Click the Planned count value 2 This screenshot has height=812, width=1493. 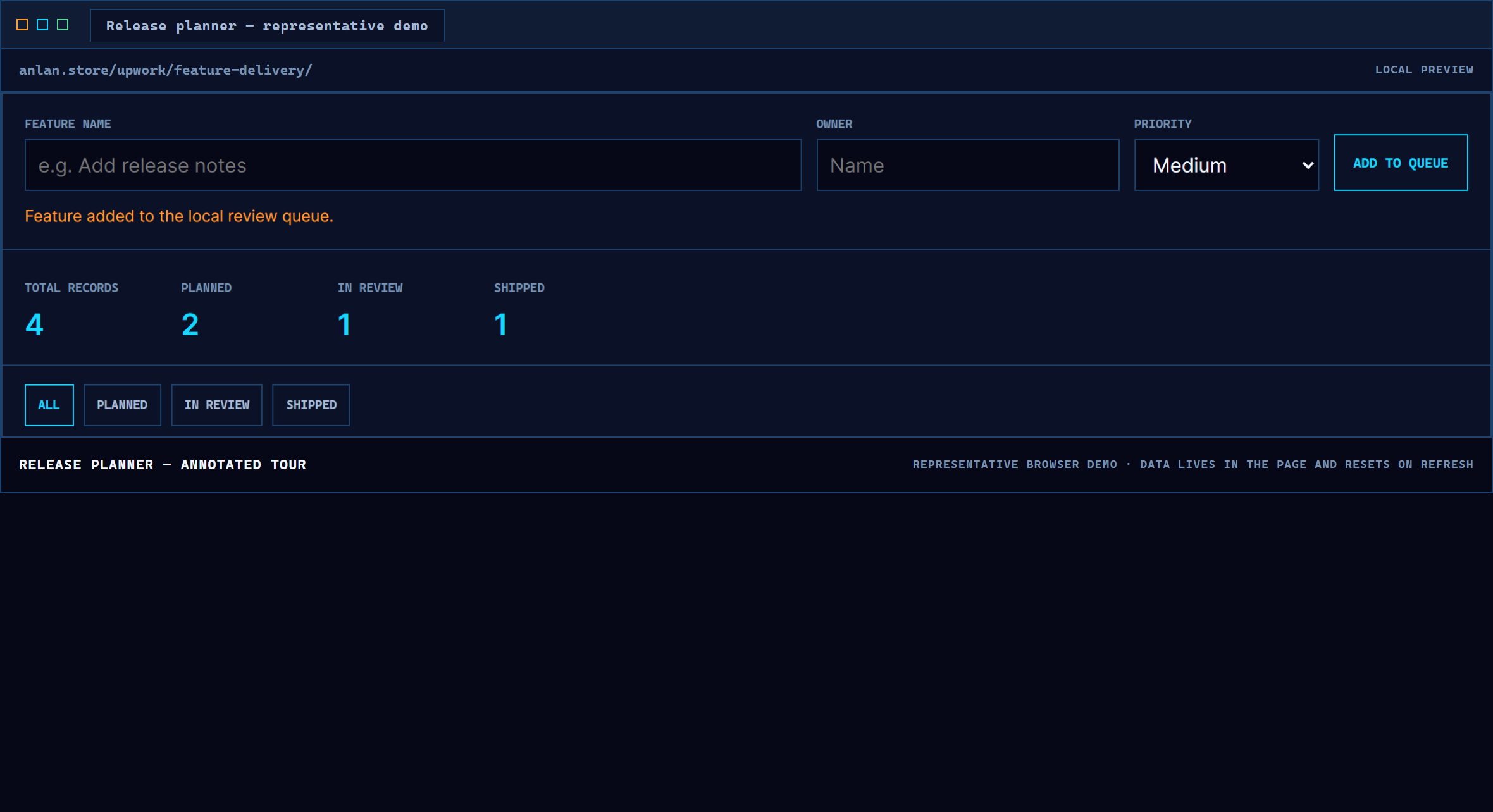click(190, 324)
